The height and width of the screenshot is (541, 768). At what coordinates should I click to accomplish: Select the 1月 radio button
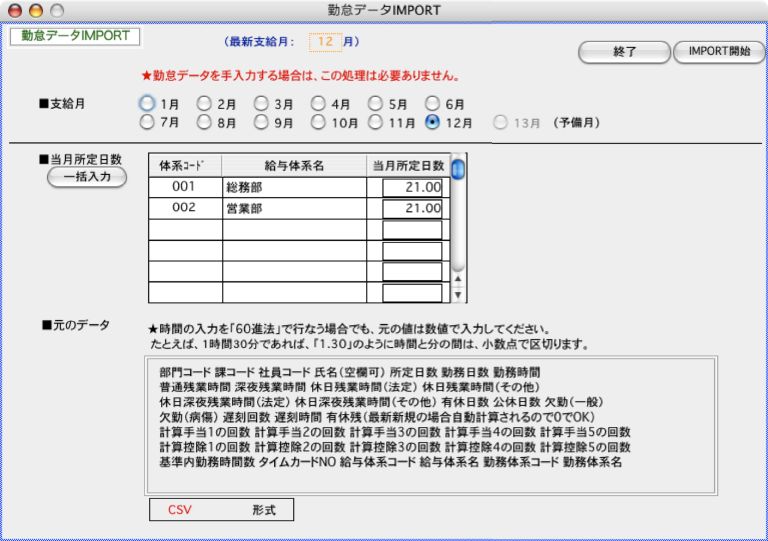(148, 103)
